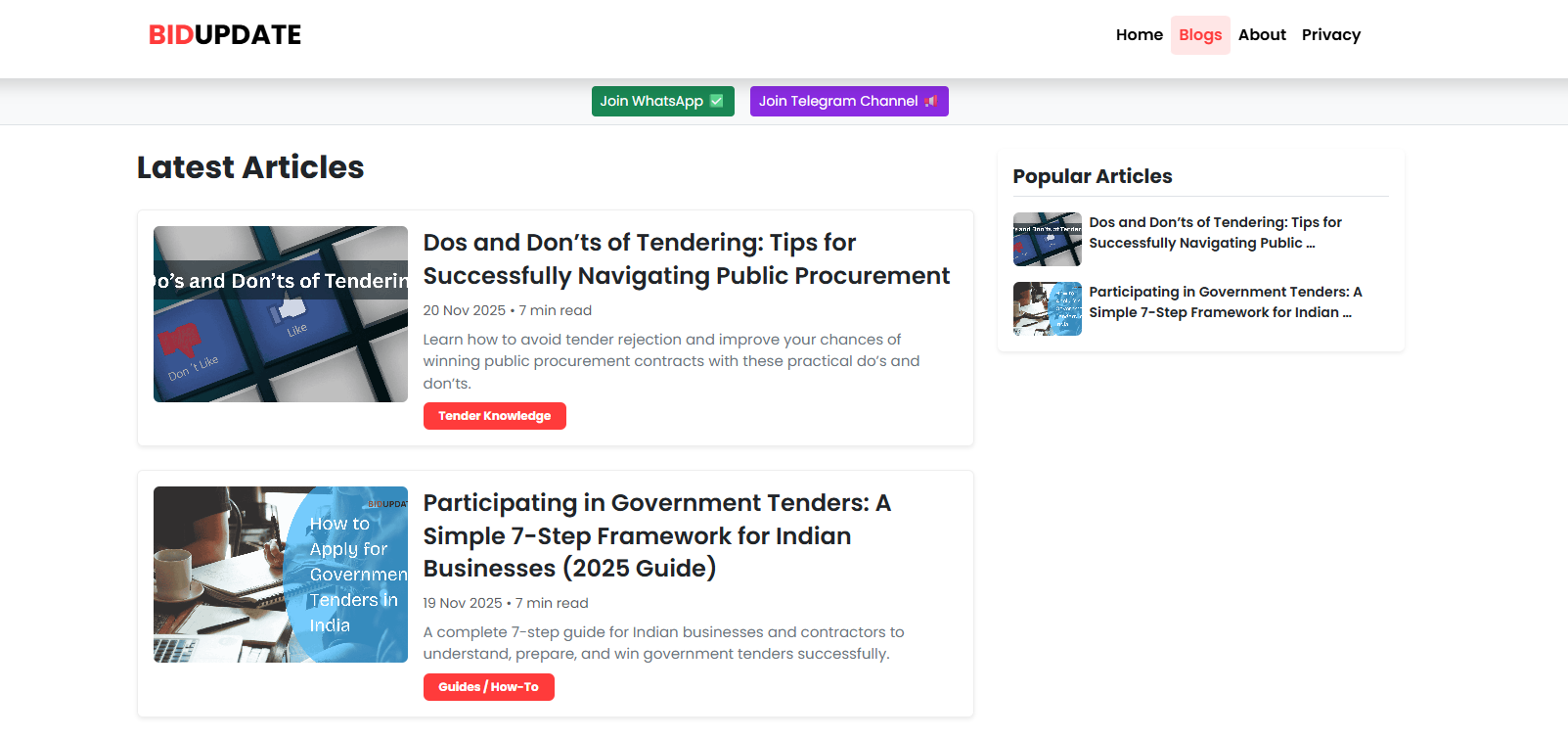Click the popular Dos and Don'ts thumbnail
Screen dimensions: 1568x738
tap(1047, 240)
